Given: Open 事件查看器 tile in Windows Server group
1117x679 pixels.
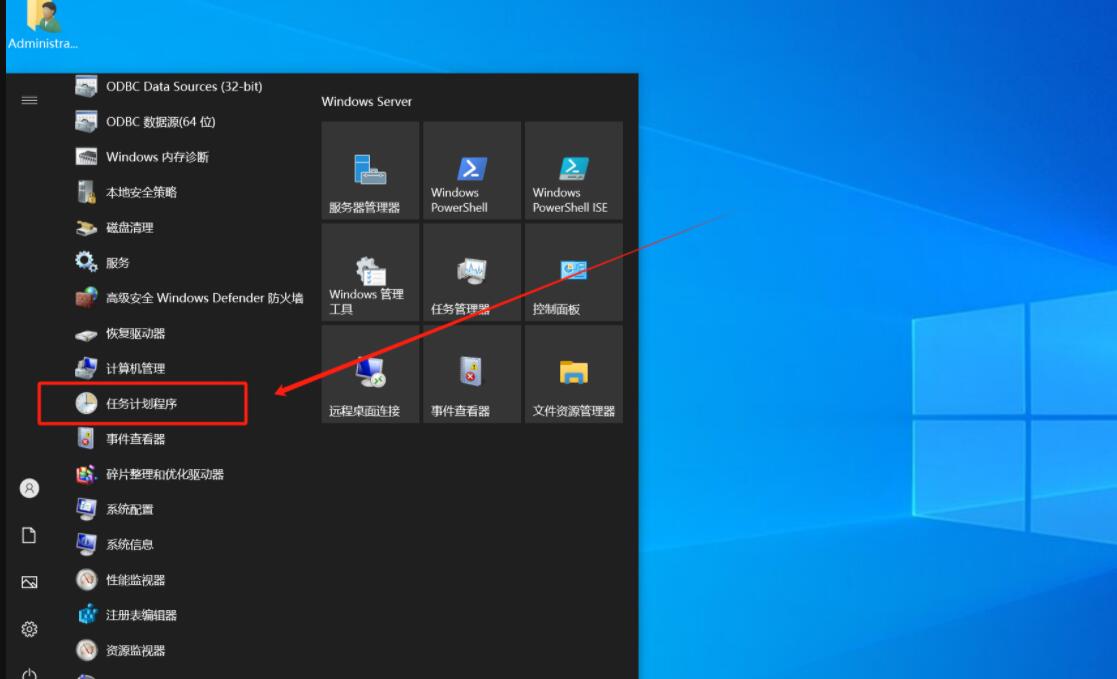Looking at the screenshot, I should 472,373.
